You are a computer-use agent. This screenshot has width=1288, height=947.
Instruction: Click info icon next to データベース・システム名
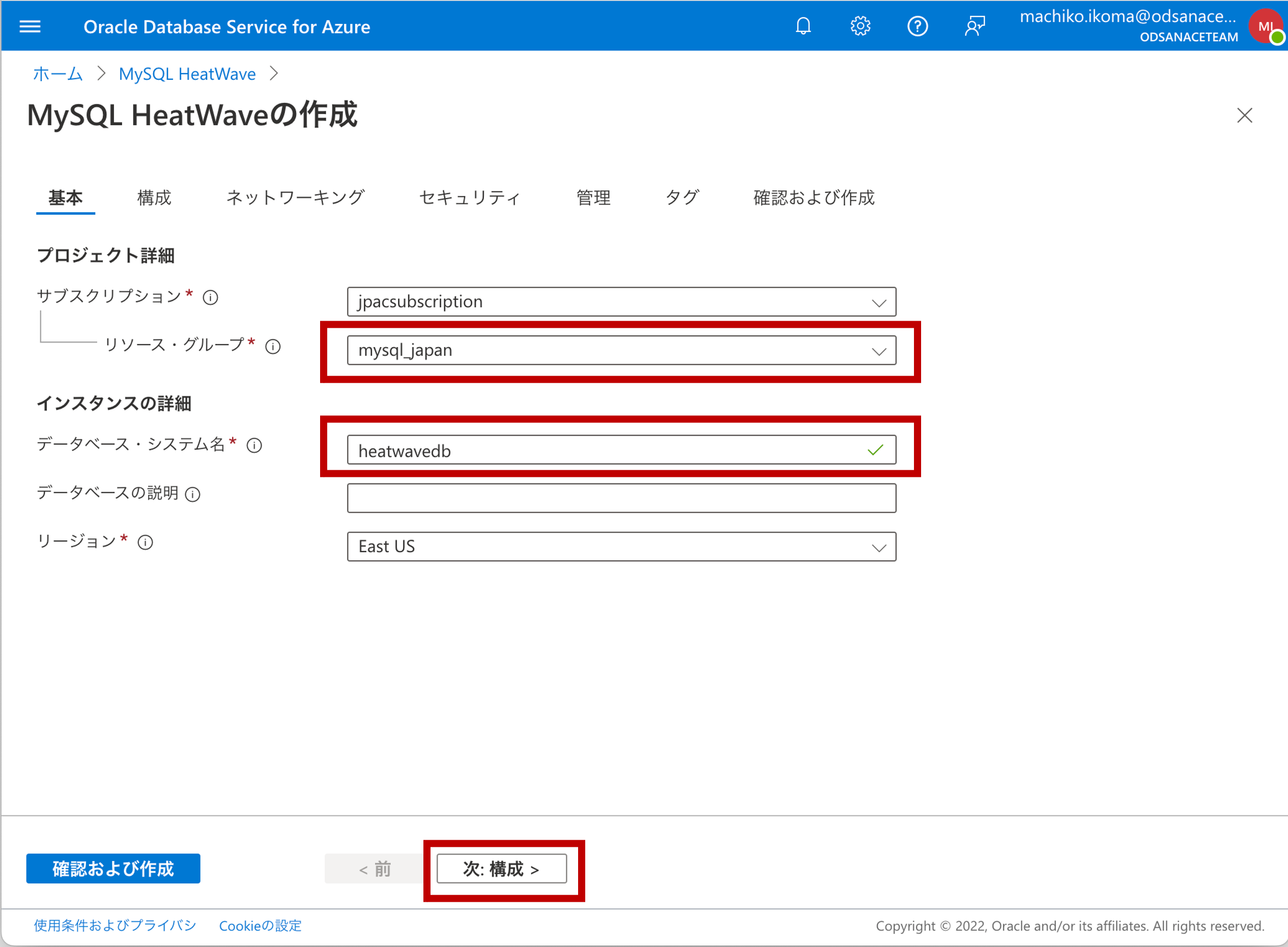254,445
